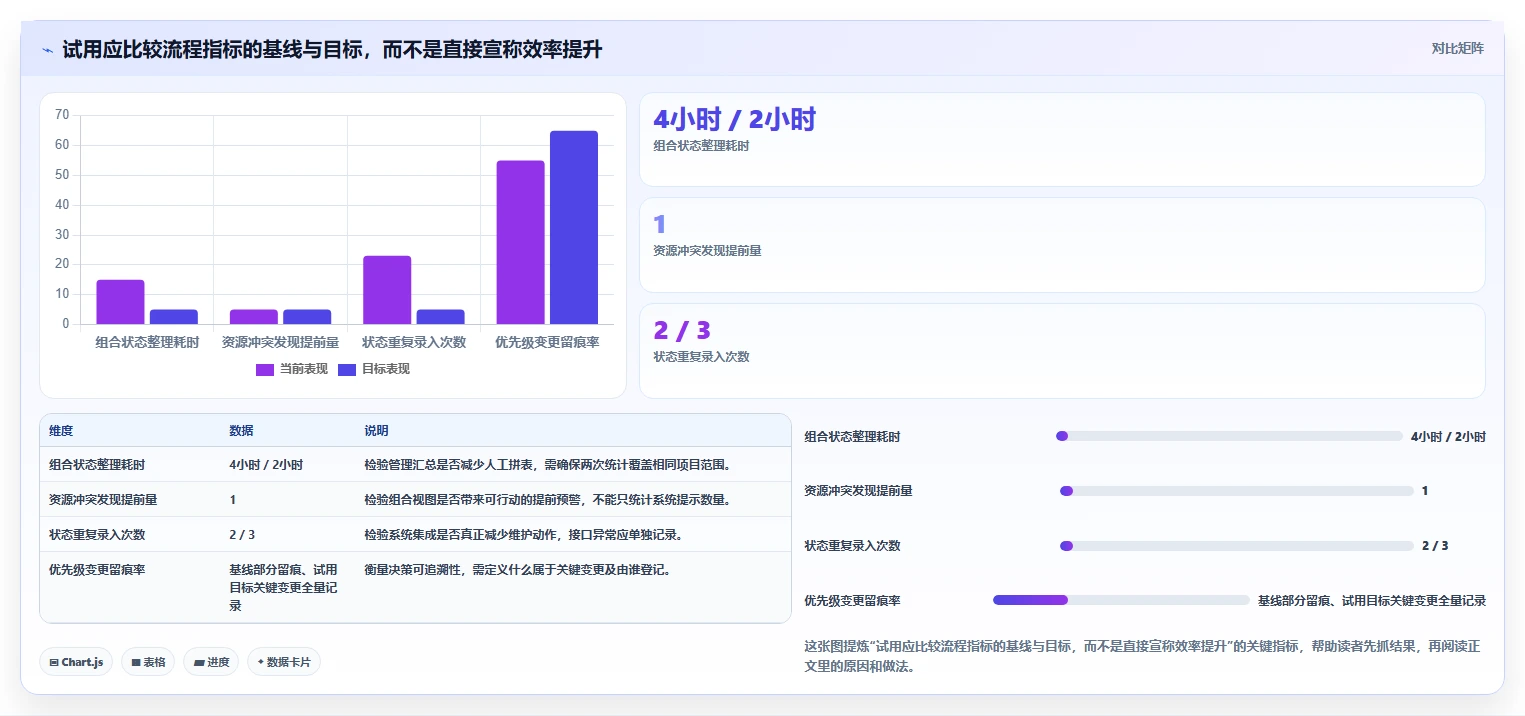The width and height of the screenshot is (1525, 716).
Task: Click the lightning icon beside the header title
Action: (47, 50)
